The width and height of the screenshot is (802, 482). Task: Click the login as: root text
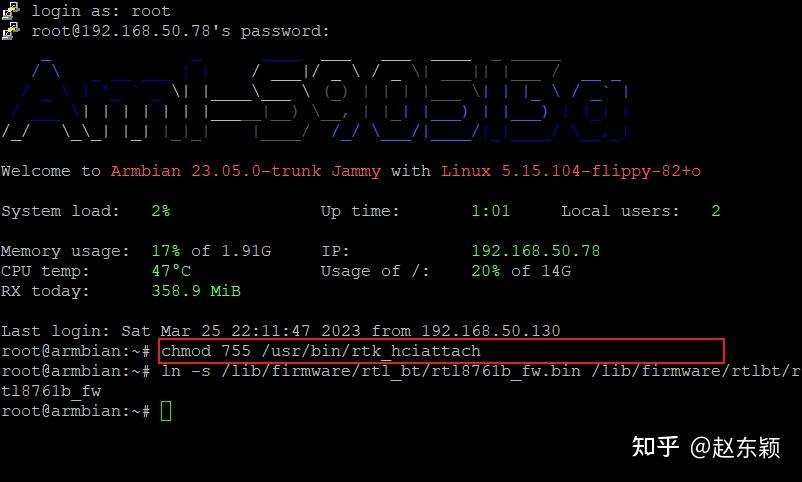tap(101, 11)
